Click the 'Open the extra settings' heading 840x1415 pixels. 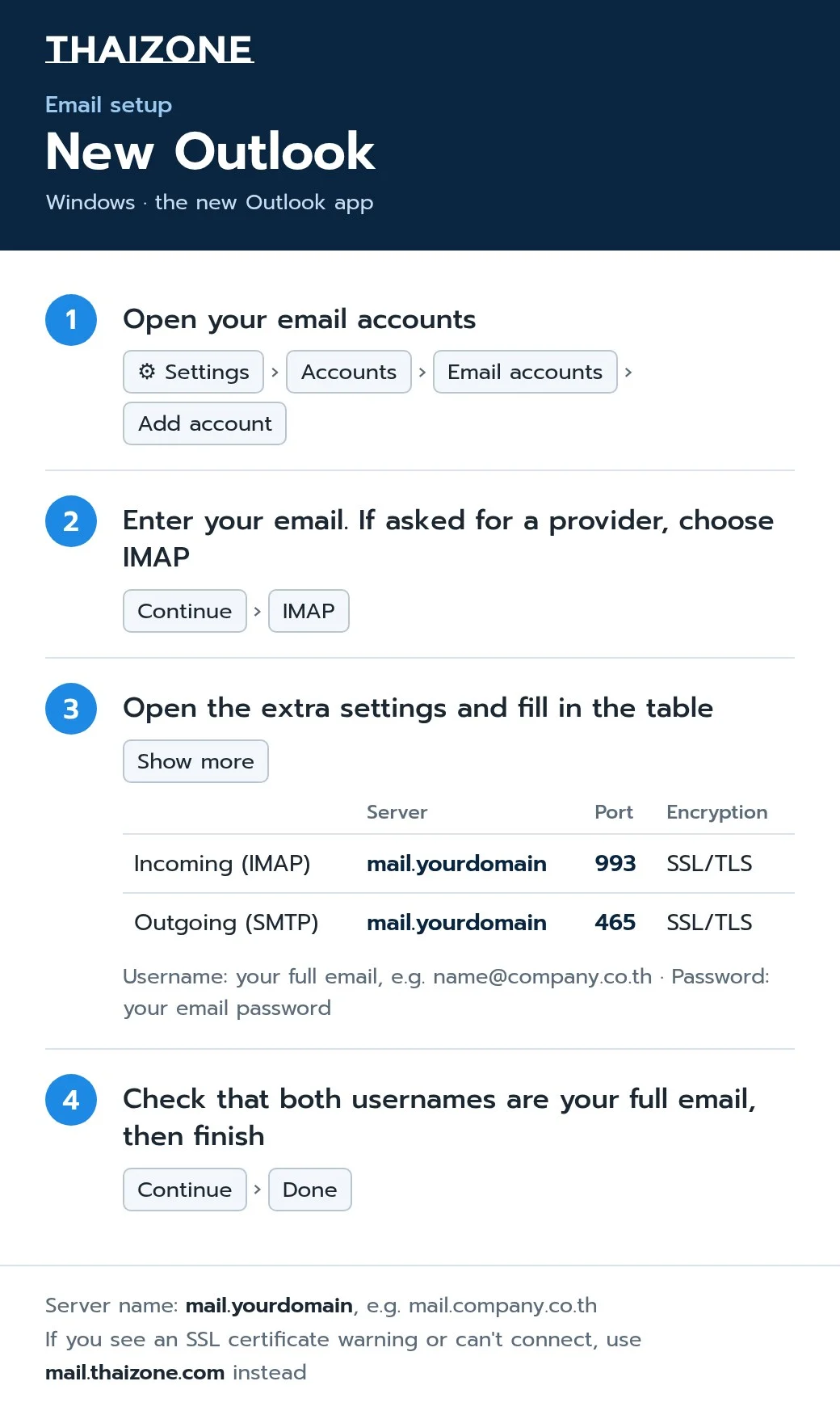coord(418,708)
